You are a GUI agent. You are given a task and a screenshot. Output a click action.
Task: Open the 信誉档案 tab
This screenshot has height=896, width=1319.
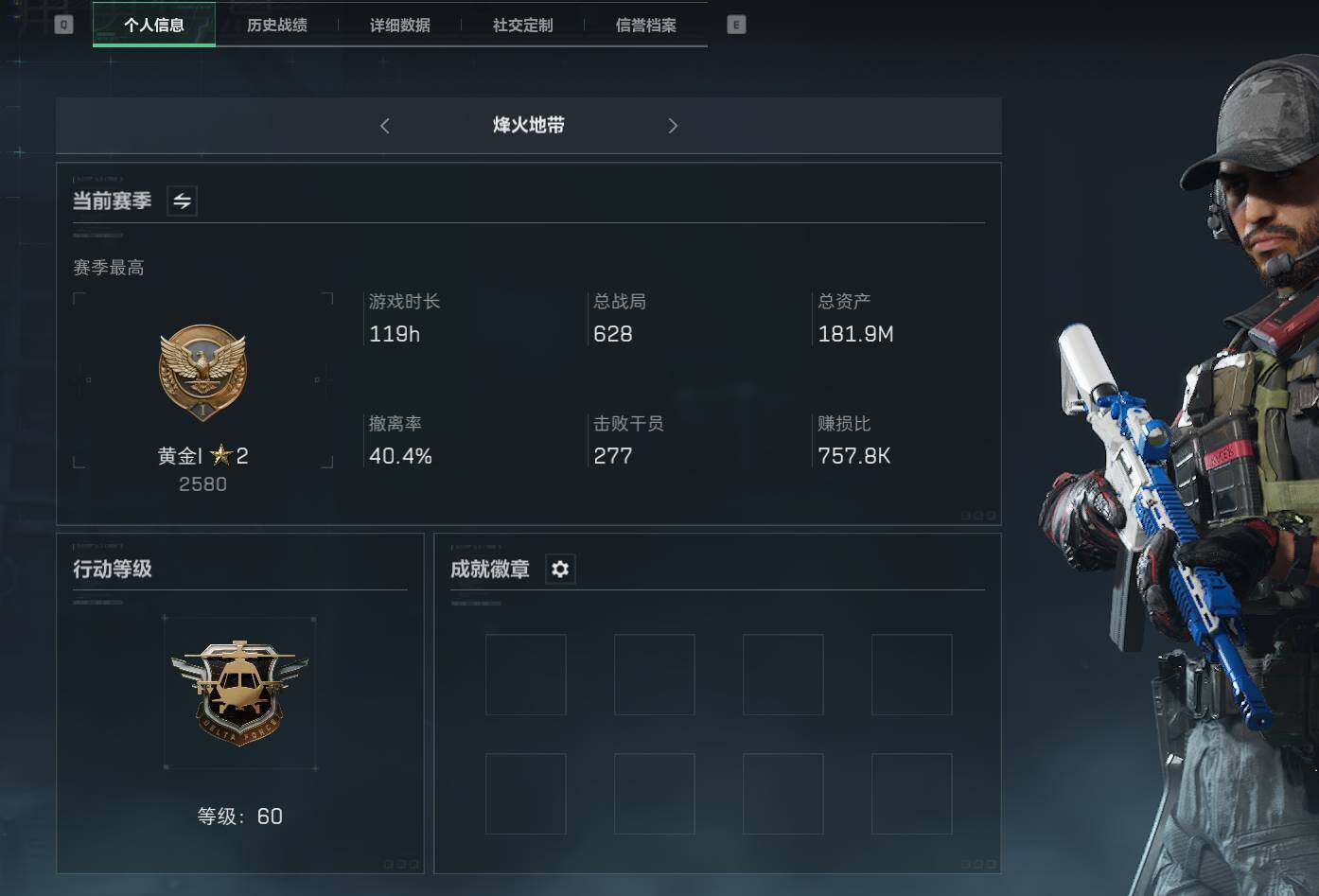[646, 25]
